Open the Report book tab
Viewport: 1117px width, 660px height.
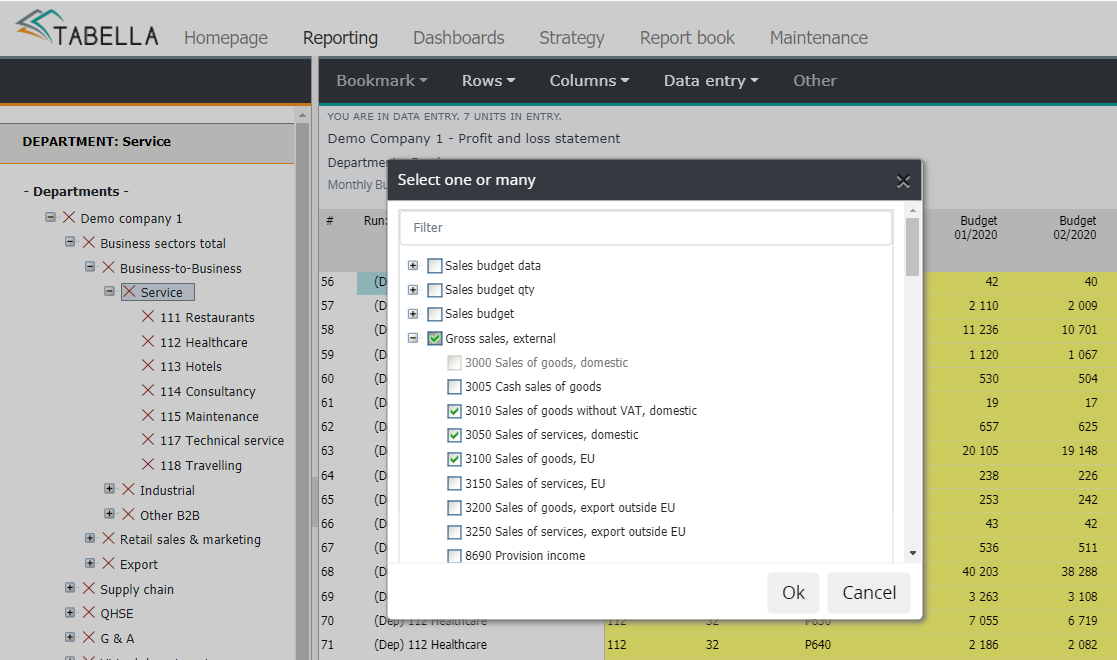click(687, 38)
